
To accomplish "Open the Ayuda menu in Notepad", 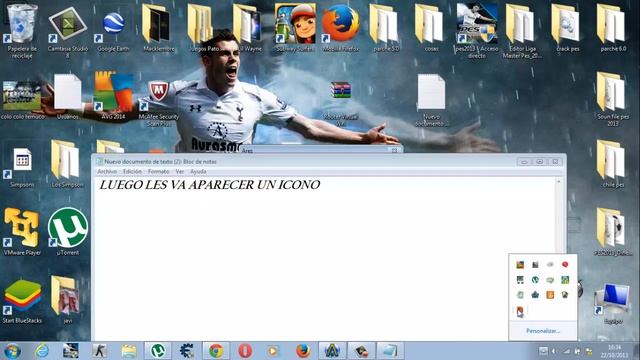I will (198, 171).
